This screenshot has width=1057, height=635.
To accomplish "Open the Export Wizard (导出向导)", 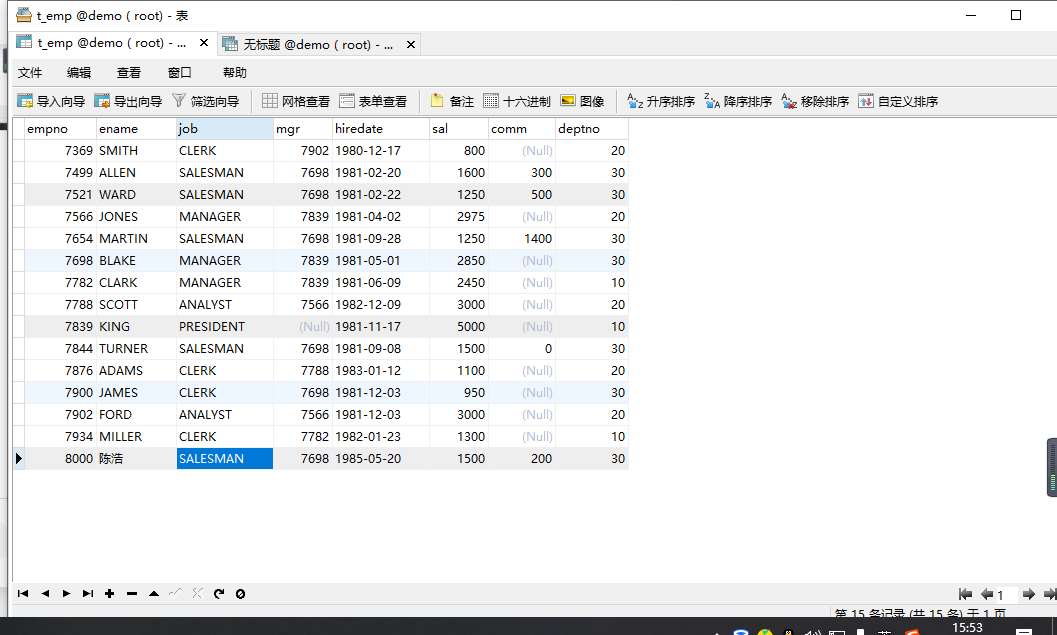I will [x=128, y=101].
